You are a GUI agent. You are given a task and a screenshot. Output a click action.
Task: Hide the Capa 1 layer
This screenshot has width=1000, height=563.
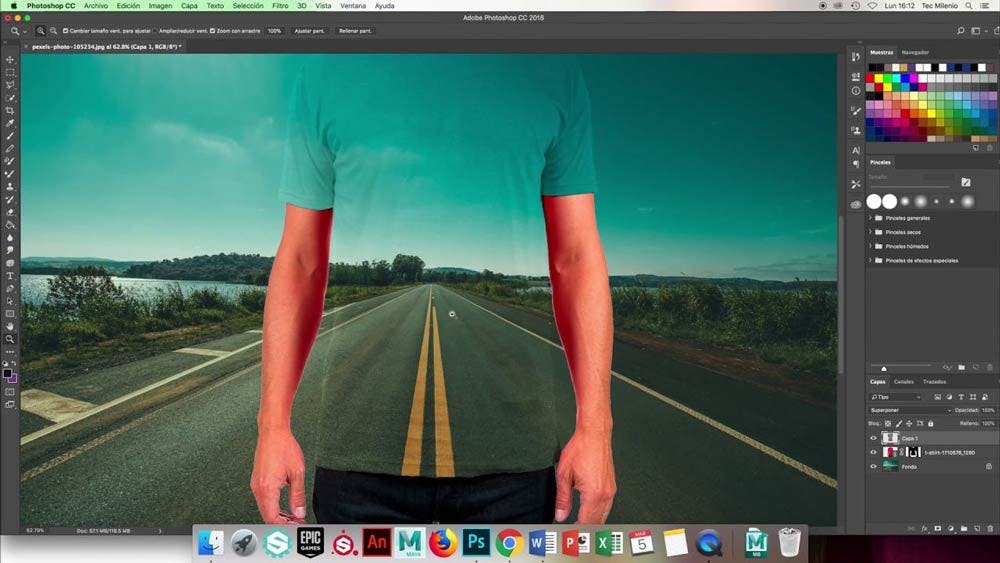[873, 438]
